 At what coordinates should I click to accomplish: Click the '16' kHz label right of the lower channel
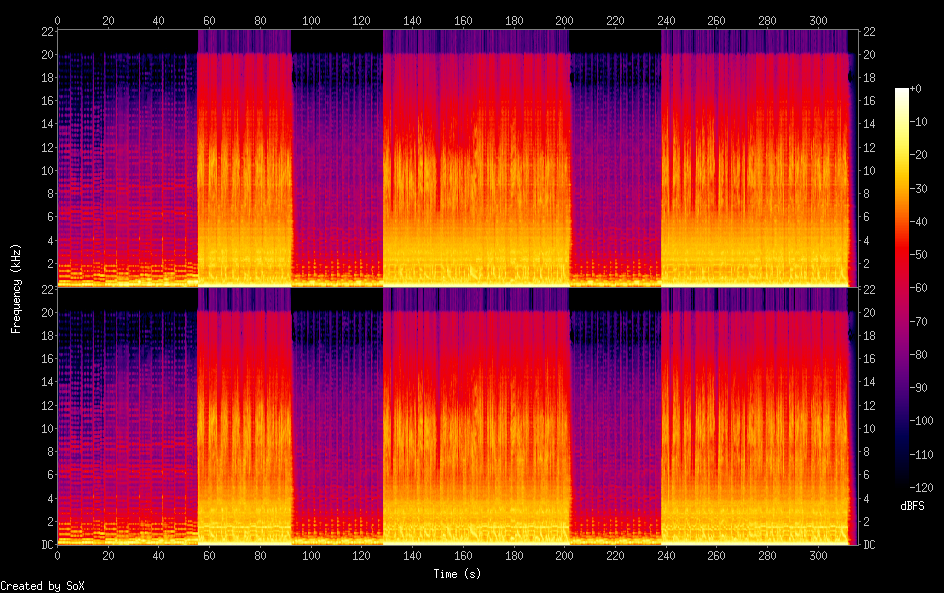tap(870, 359)
